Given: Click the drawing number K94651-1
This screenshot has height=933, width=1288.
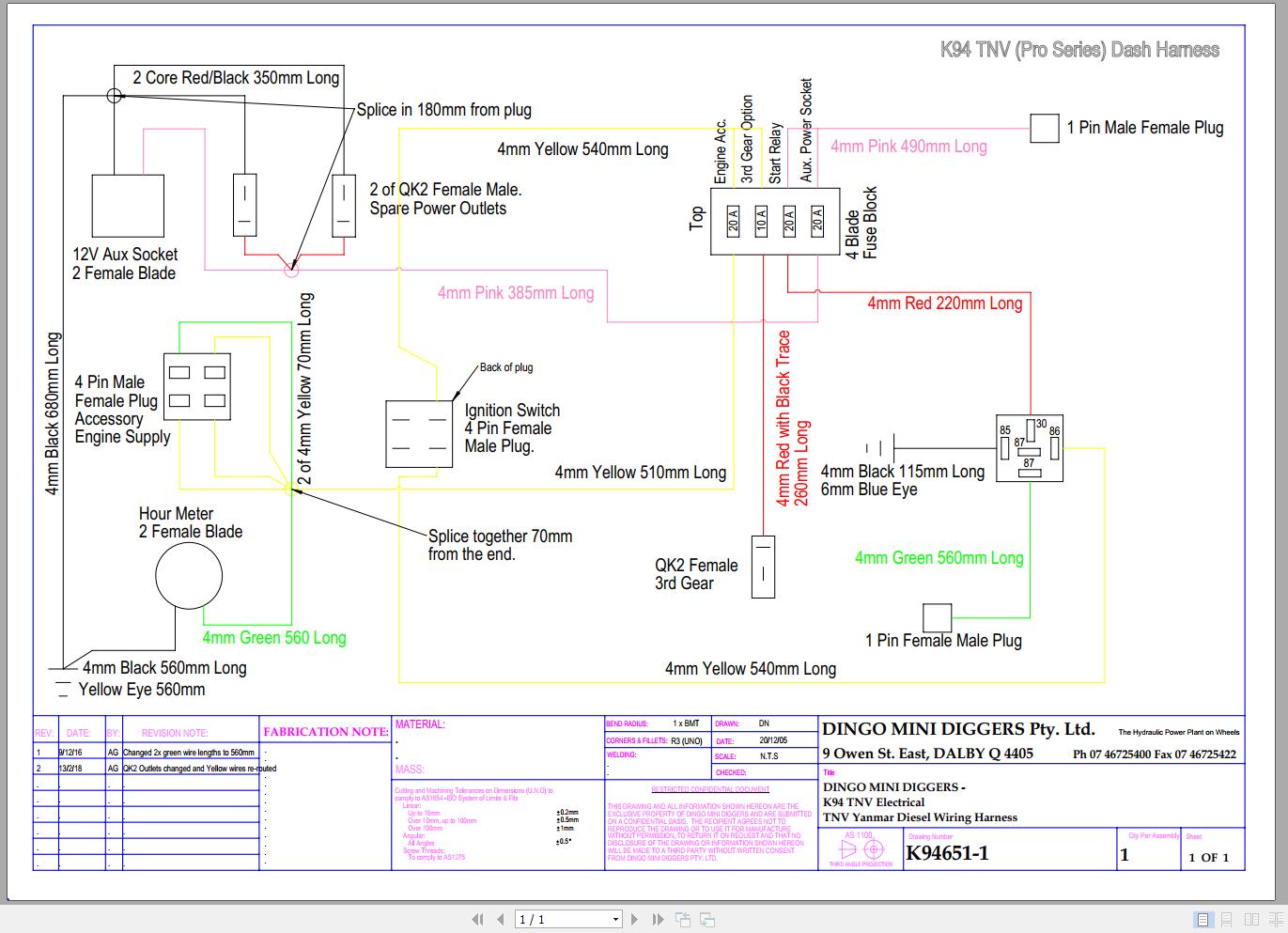Looking at the screenshot, I should coord(947,853).
